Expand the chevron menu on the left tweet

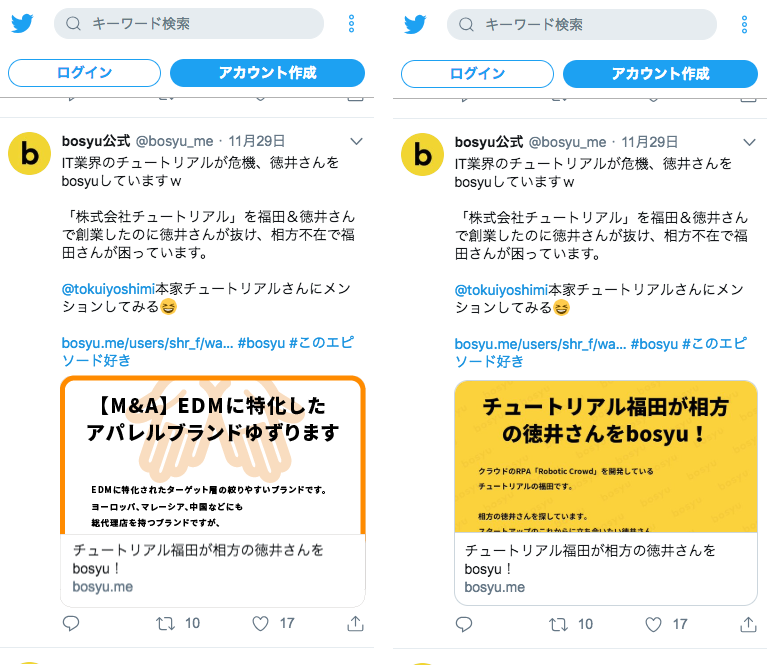(357, 141)
